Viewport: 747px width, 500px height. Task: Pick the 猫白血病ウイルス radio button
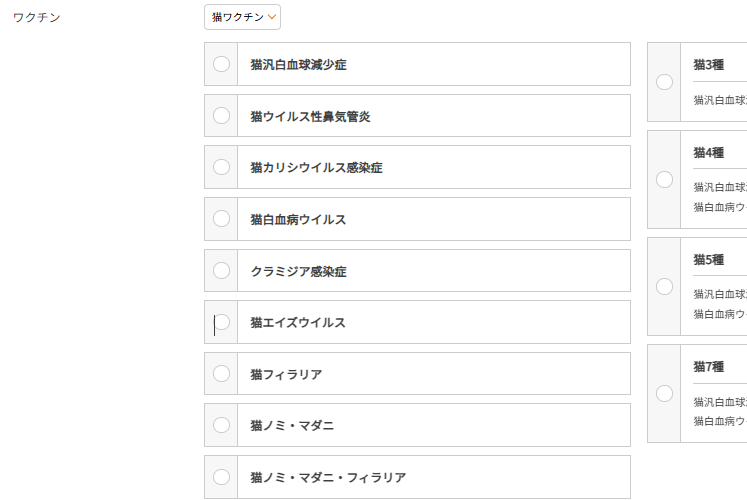[x=221, y=219]
